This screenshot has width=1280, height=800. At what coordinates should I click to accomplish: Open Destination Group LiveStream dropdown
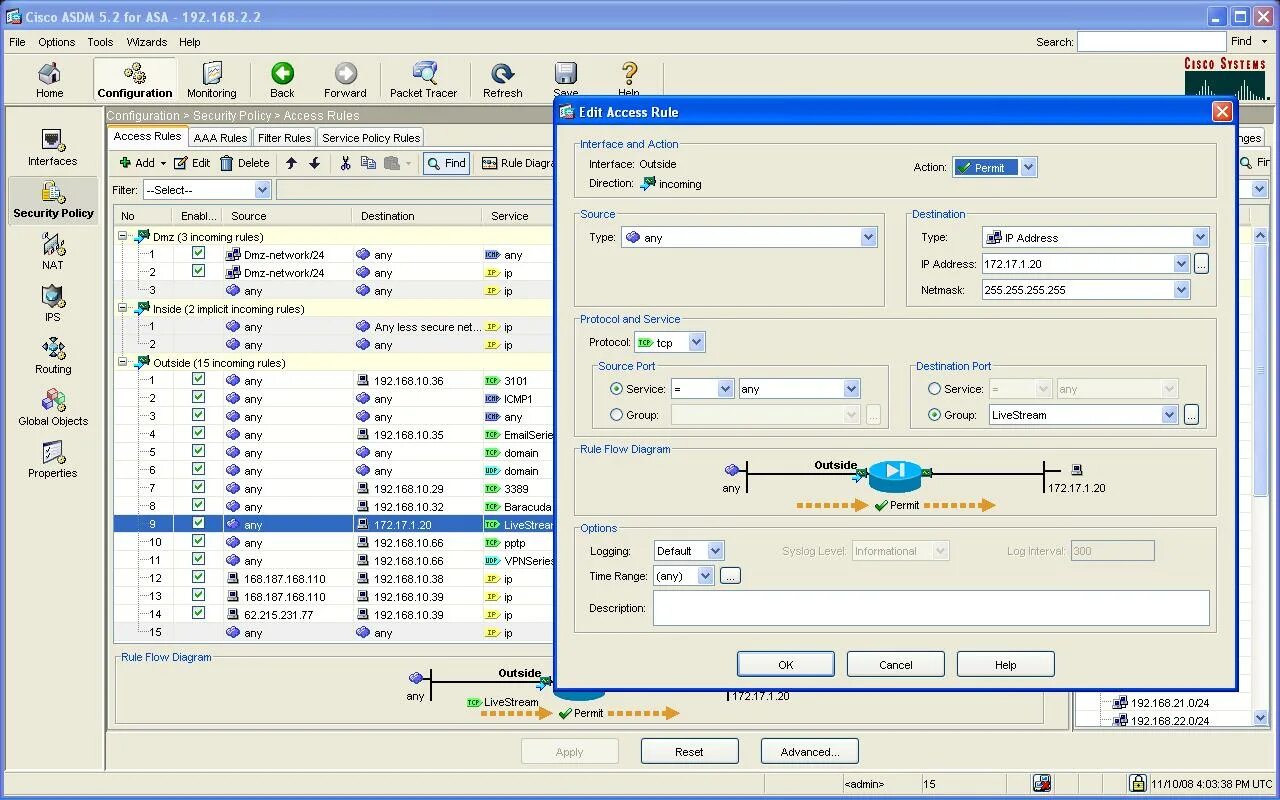pyautogui.click(x=1169, y=415)
